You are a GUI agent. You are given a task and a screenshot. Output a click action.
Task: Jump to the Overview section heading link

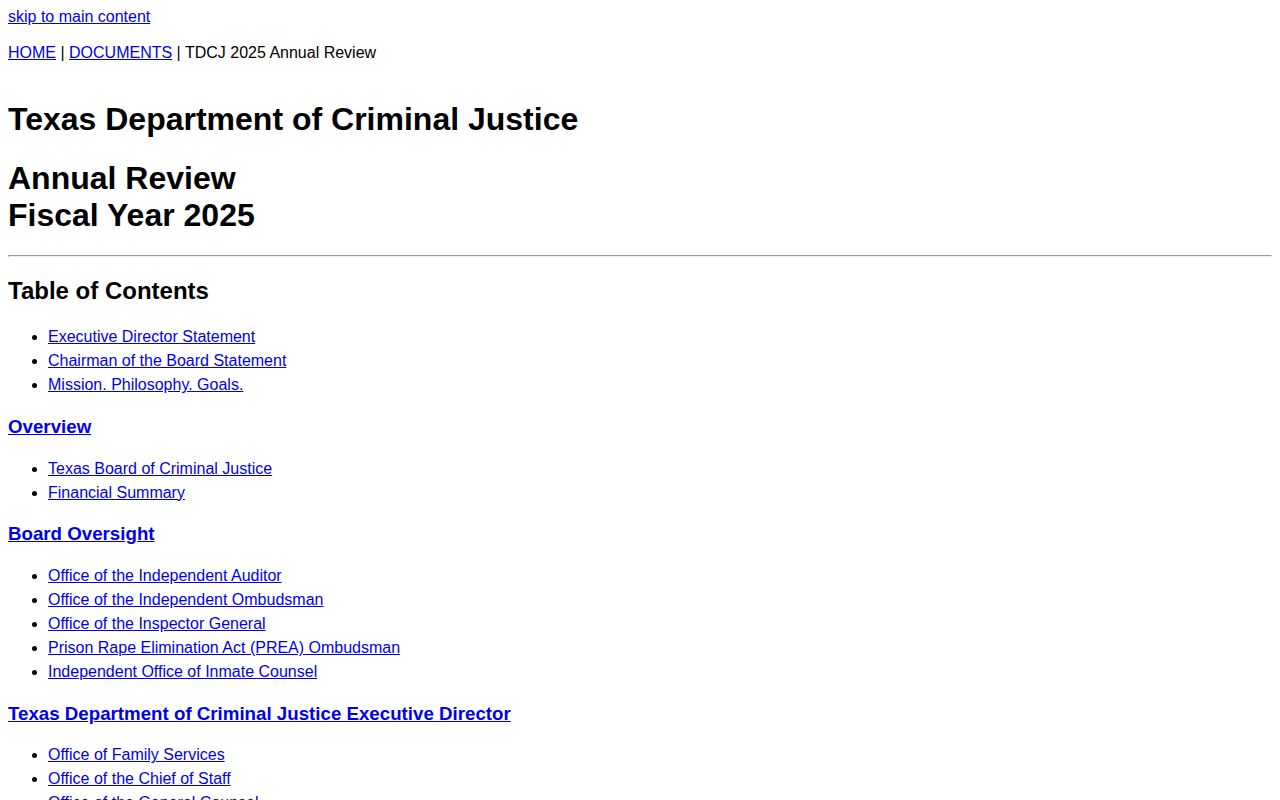coord(50,427)
